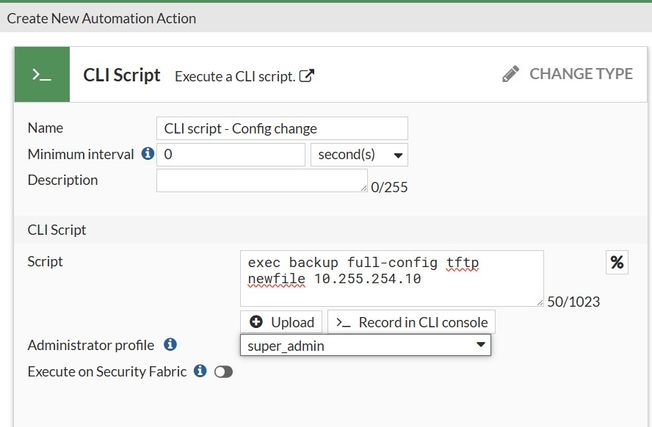The image size is (652, 427).
Task: Toggle Execute on Security Fabric switch
Action: pyautogui.click(x=223, y=372)
